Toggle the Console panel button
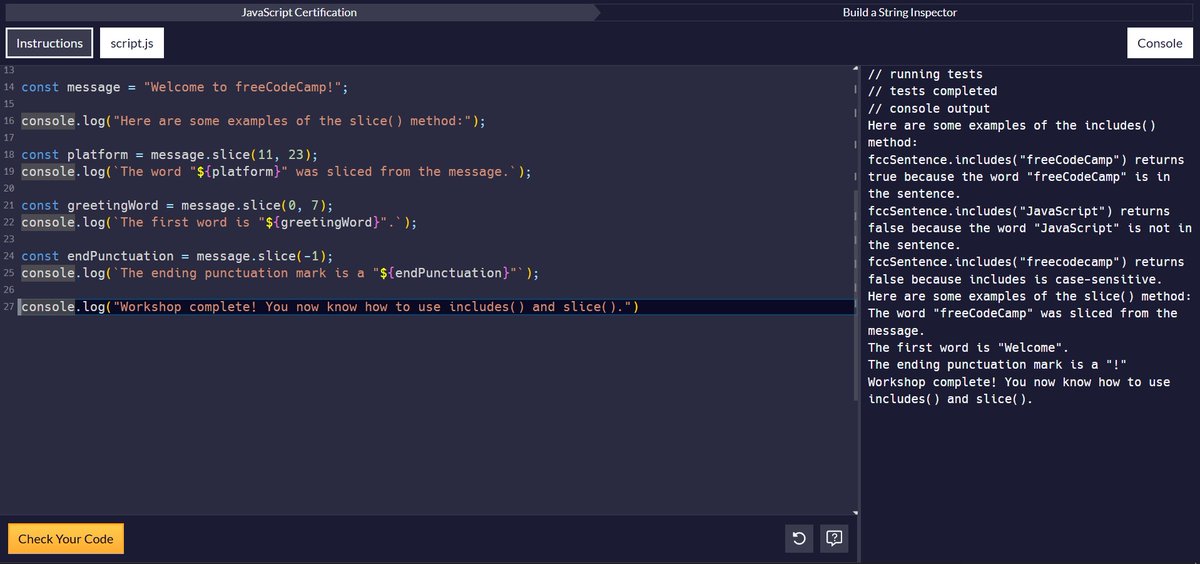 click(1160, 43)
